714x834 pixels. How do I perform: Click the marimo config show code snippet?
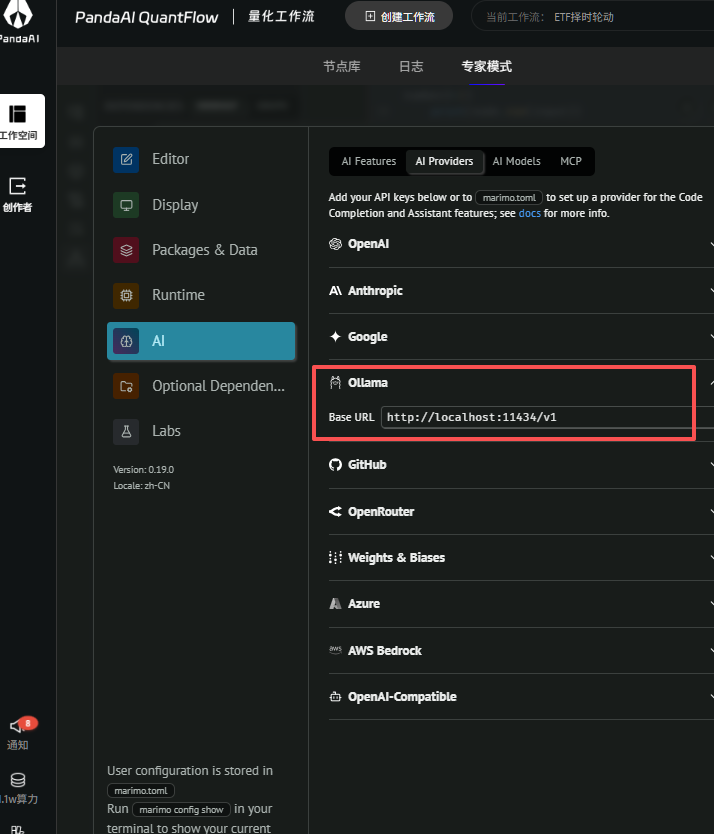(181, 810)
